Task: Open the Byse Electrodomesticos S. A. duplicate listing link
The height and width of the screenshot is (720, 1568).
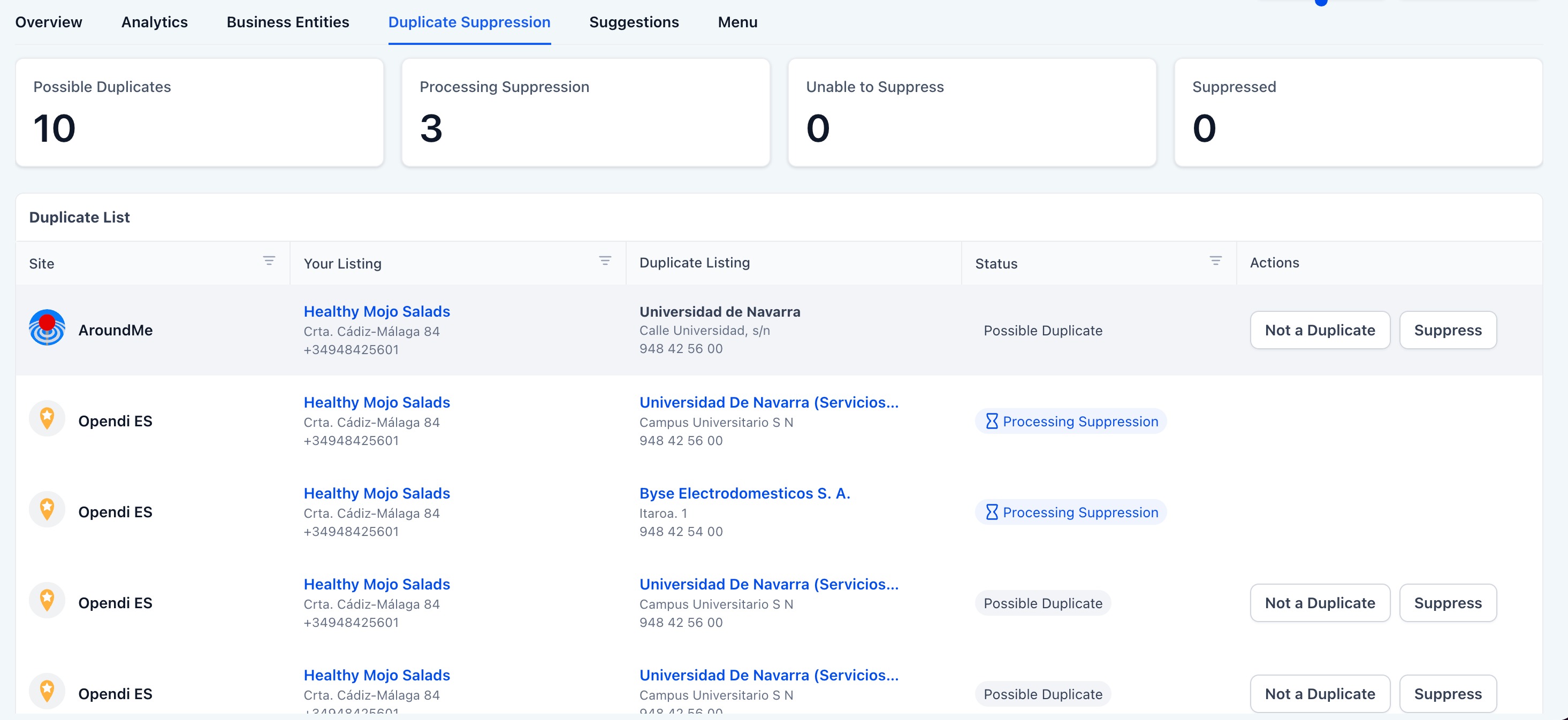Action: [744, 493]
